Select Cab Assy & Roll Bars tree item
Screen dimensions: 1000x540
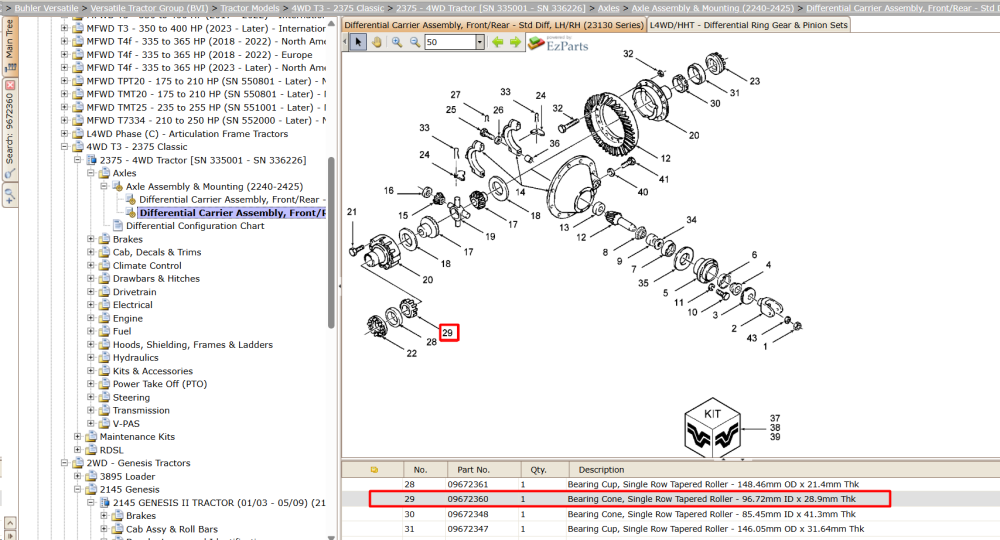tap(172, 529)
